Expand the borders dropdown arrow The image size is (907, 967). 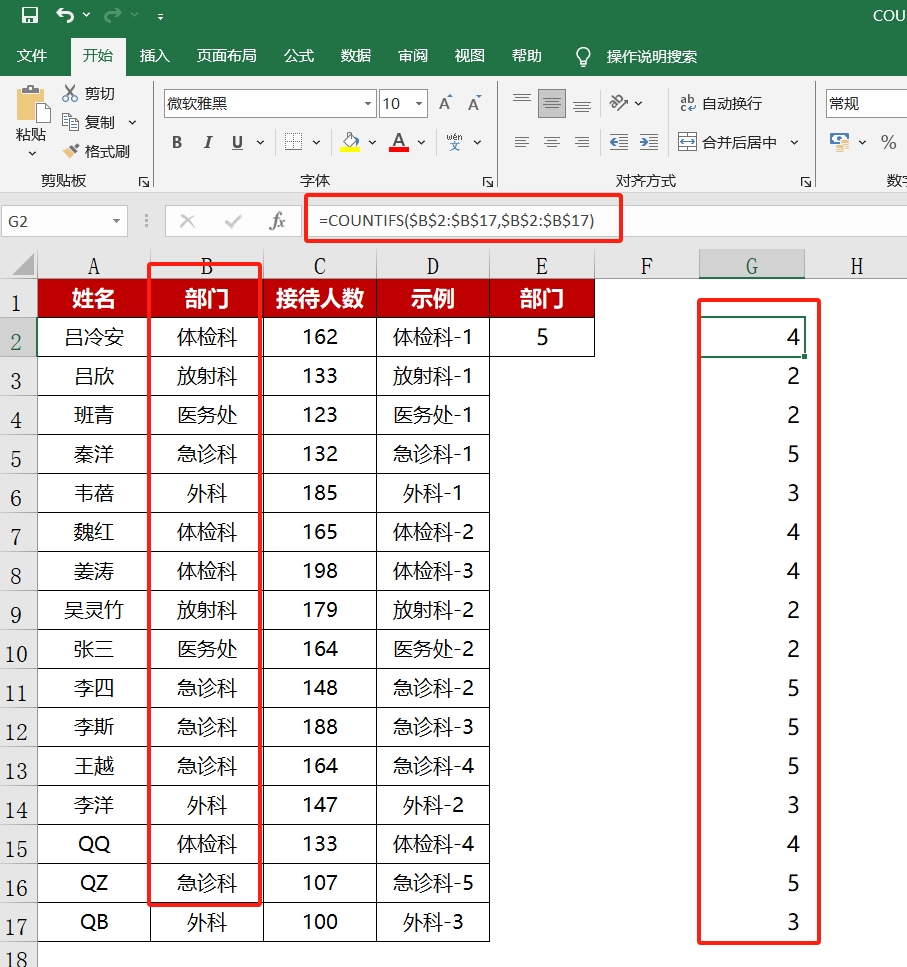pyautogui.click(x=316, y=142)
